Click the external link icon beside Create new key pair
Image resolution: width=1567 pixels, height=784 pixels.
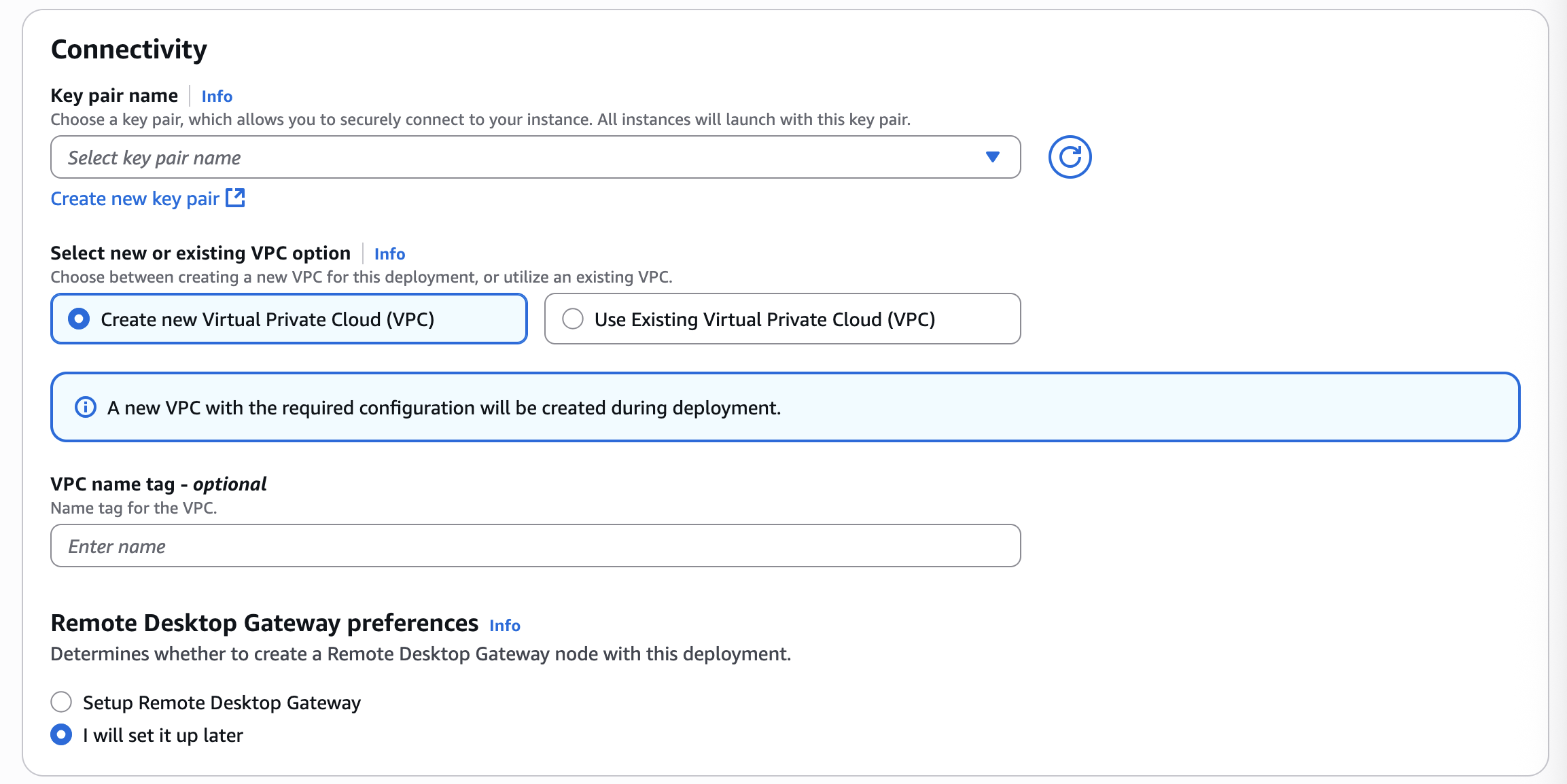coord(235,198)
